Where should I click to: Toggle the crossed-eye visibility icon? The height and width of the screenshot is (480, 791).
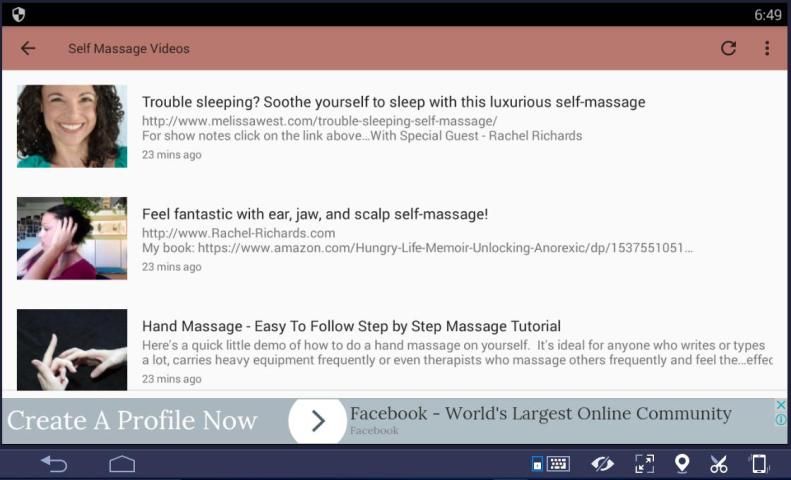click(602, 464)
